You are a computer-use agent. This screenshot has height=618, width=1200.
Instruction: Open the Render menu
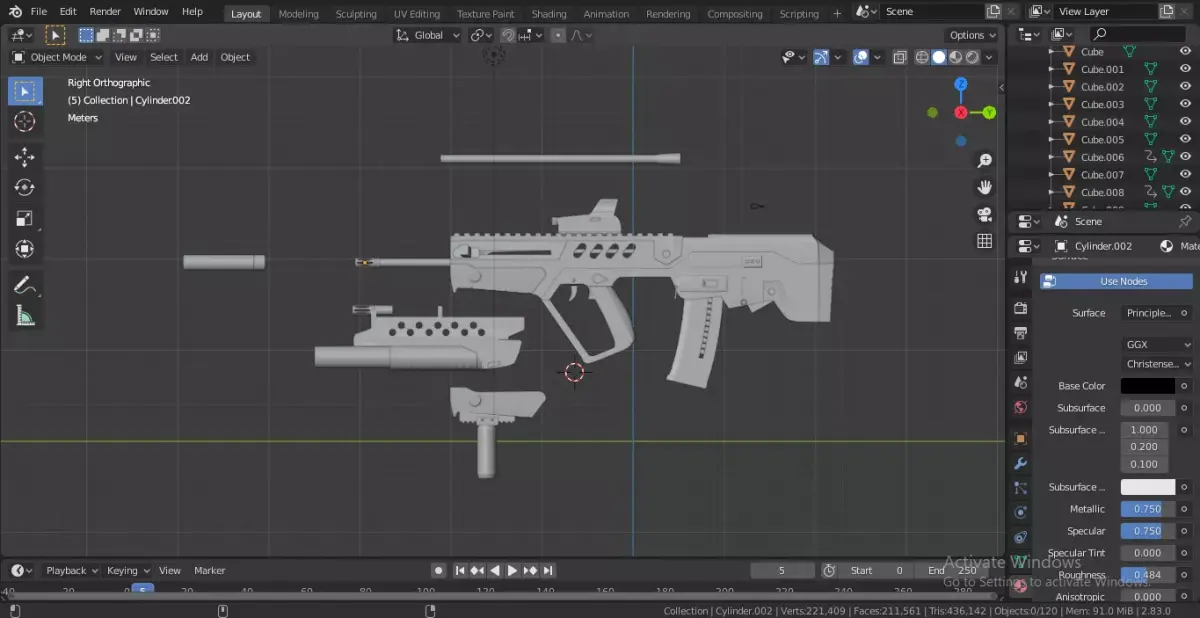pos(105,12)
